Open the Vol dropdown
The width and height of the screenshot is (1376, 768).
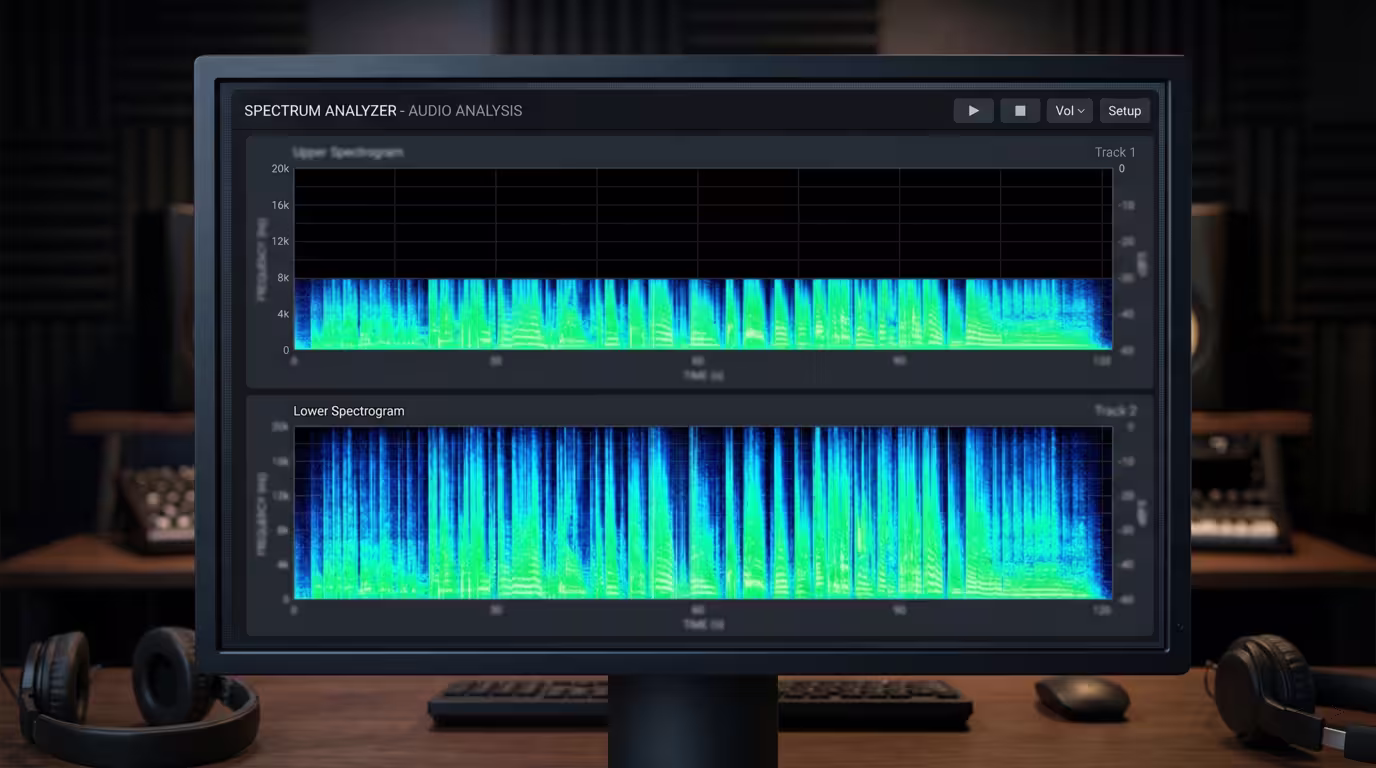pos(1069,111)
